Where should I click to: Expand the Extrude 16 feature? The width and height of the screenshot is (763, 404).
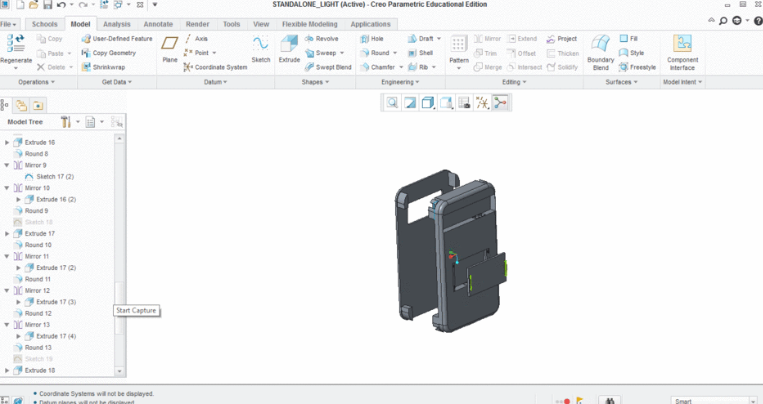click(x=7, y=143)
